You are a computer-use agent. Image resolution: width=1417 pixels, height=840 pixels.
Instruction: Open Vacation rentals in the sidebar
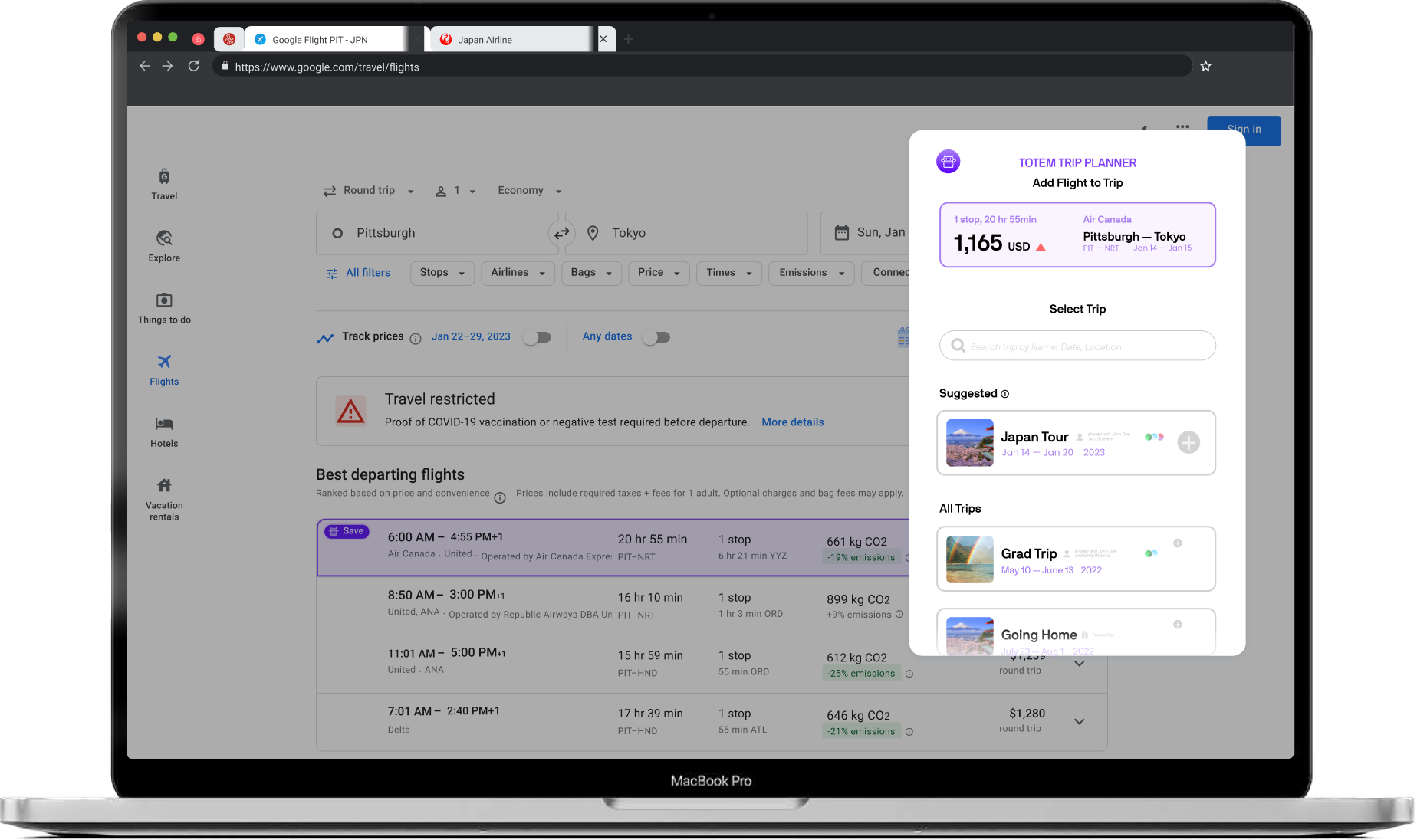(164, 499)
